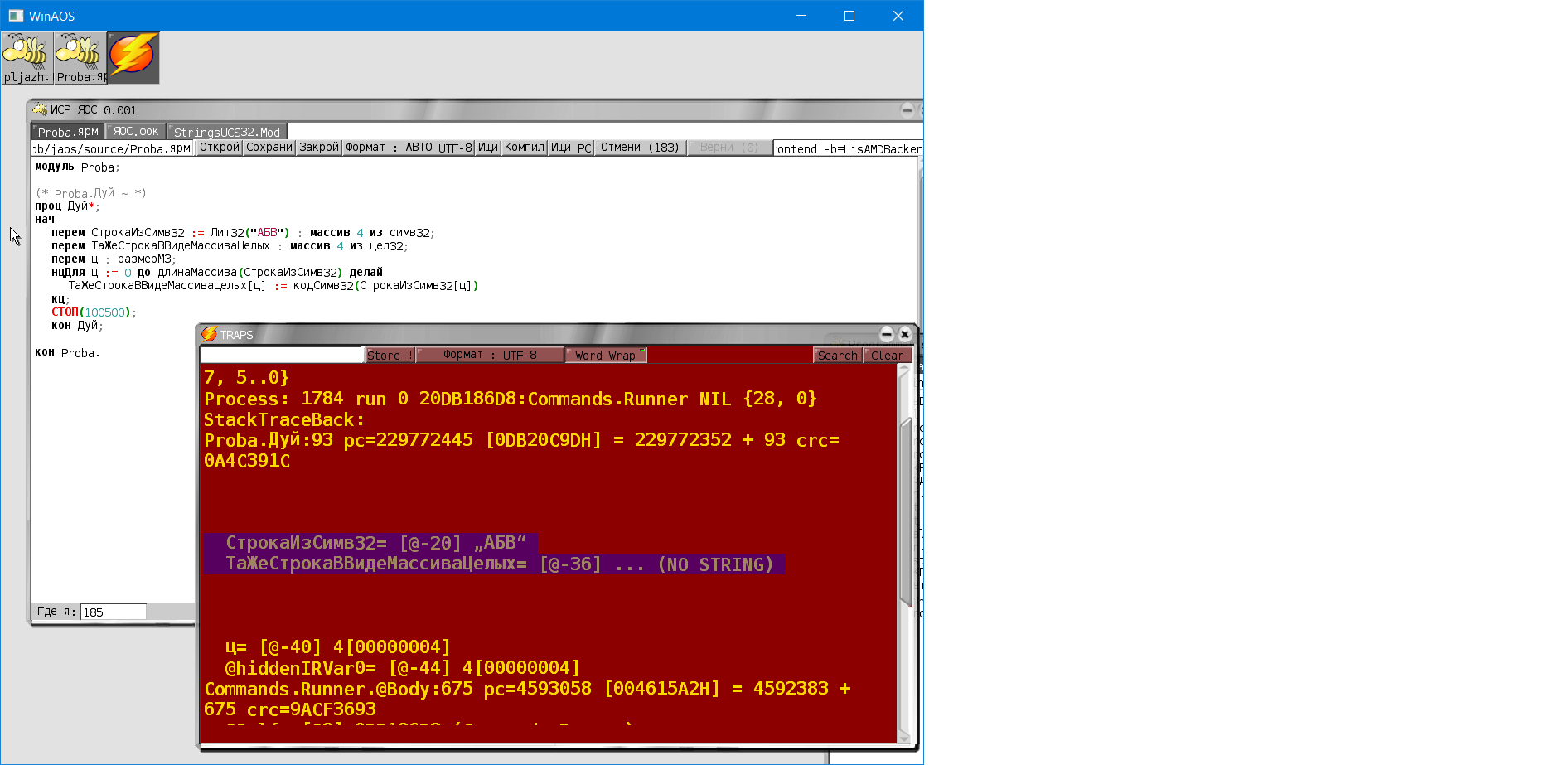Image resolution: width=1568 pixels, height=765 pixels.
Task: Open the pljazh bee taskbar icon
Action: [27, 56]
